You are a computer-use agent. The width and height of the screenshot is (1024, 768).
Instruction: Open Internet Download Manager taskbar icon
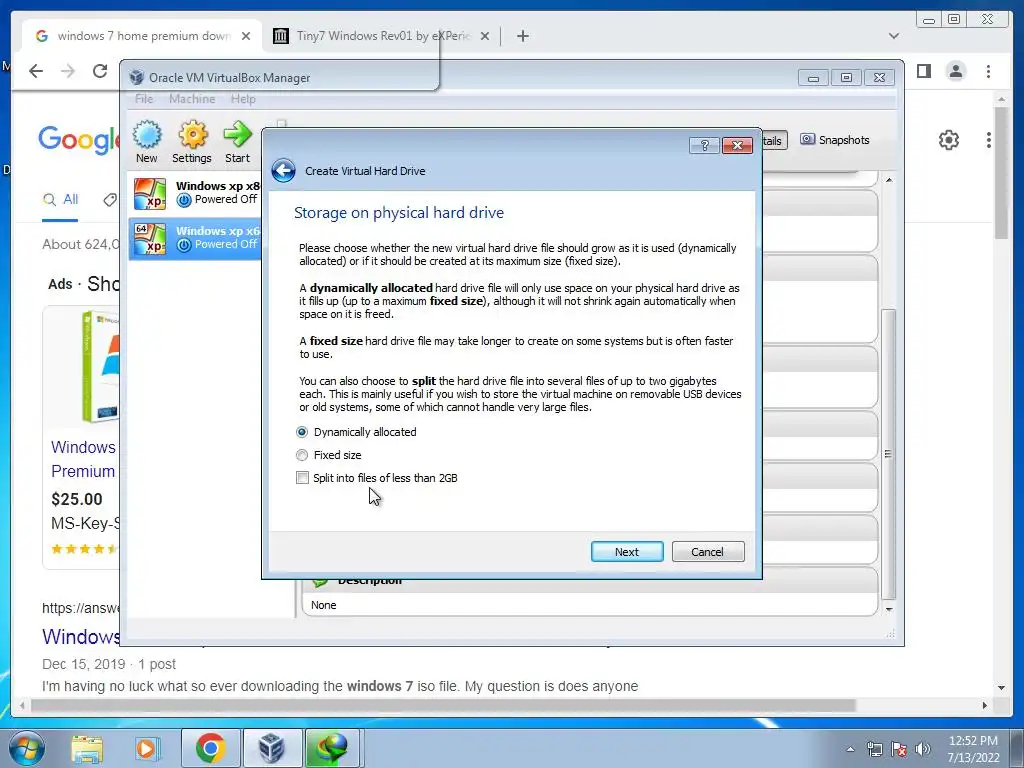[x=332, y=748]
